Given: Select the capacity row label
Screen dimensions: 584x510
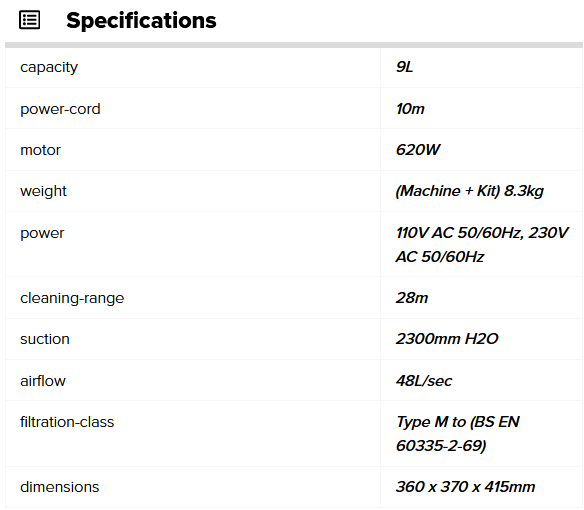Looking at the screenshot, I should click(x=49, y=67).
